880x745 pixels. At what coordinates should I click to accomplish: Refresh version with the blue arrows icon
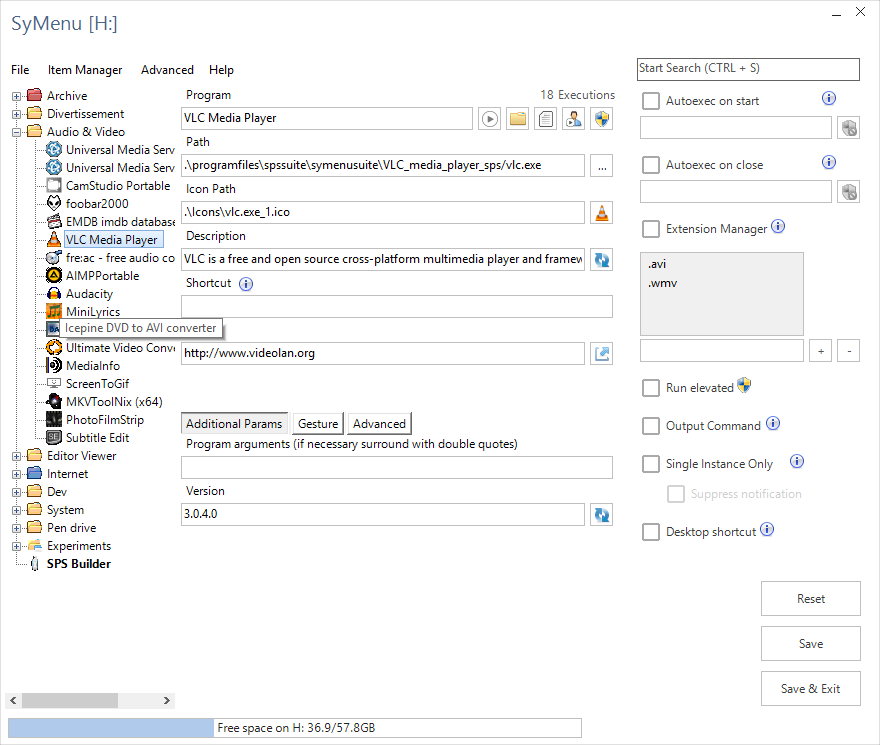coord(602,514)
